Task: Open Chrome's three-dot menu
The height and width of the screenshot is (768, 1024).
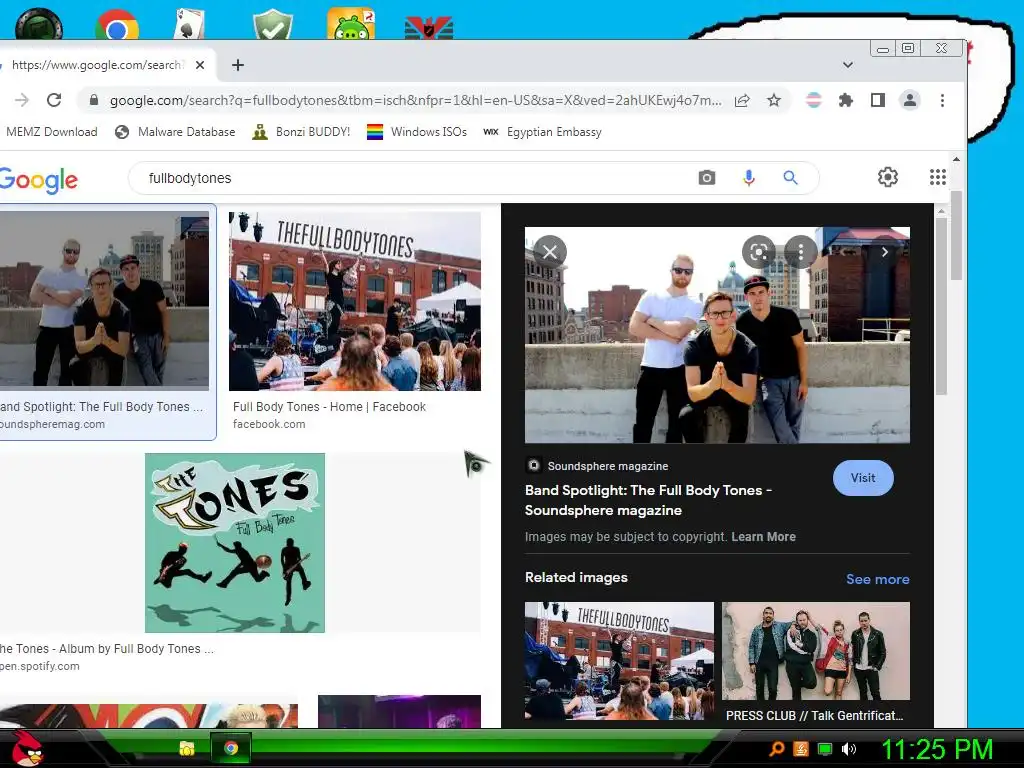Action: [x=942, y=100]
